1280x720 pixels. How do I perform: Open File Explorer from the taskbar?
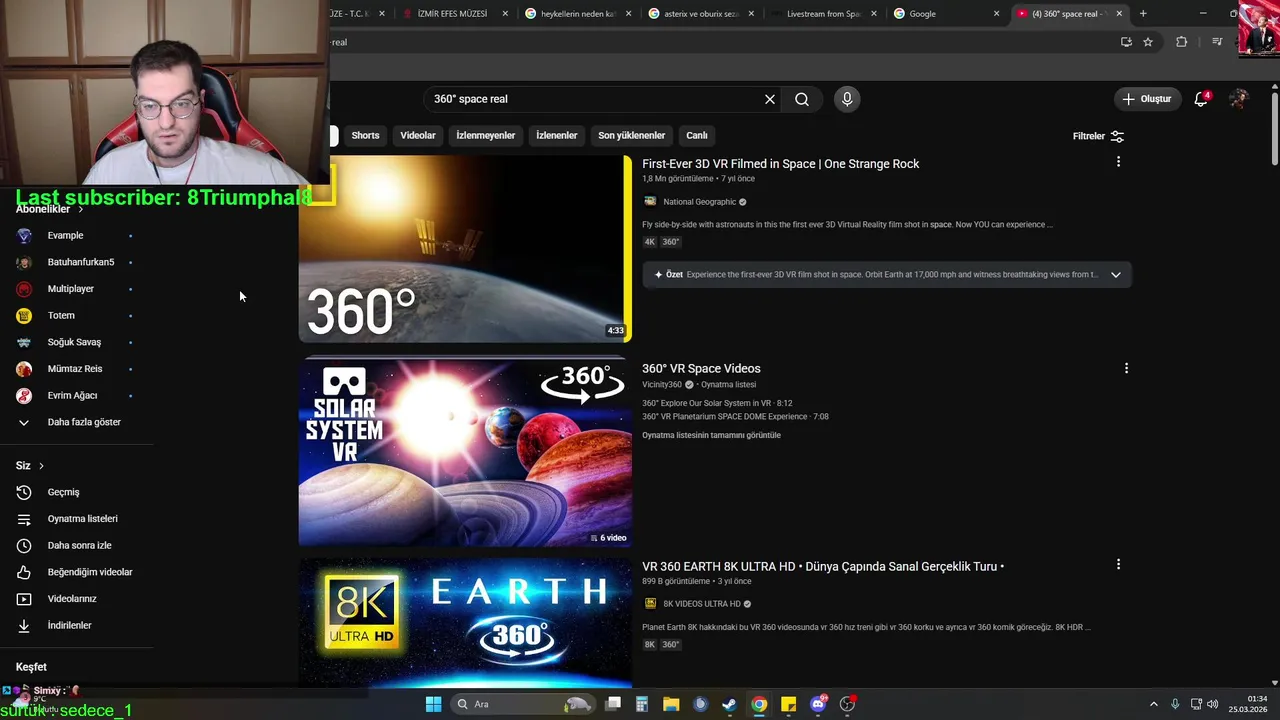click(x=671, y=704)
